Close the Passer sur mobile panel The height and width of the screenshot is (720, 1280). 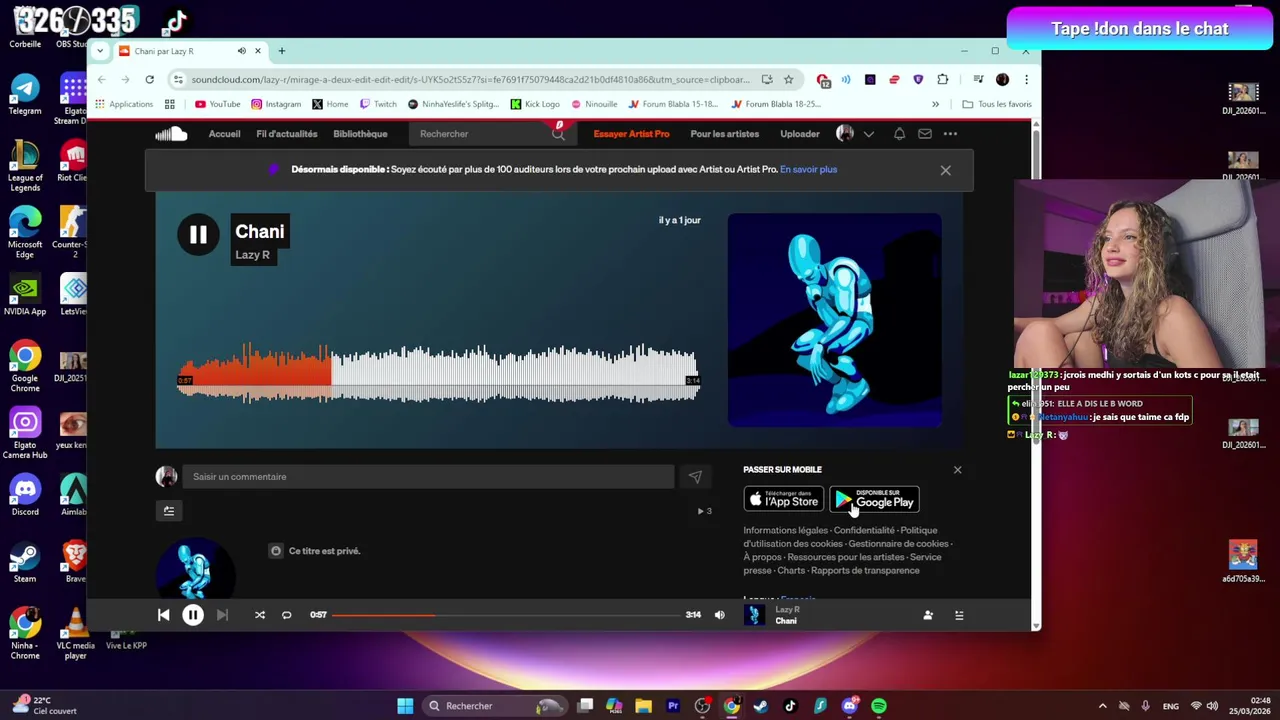pyautogui.click(x=957, y=470)
